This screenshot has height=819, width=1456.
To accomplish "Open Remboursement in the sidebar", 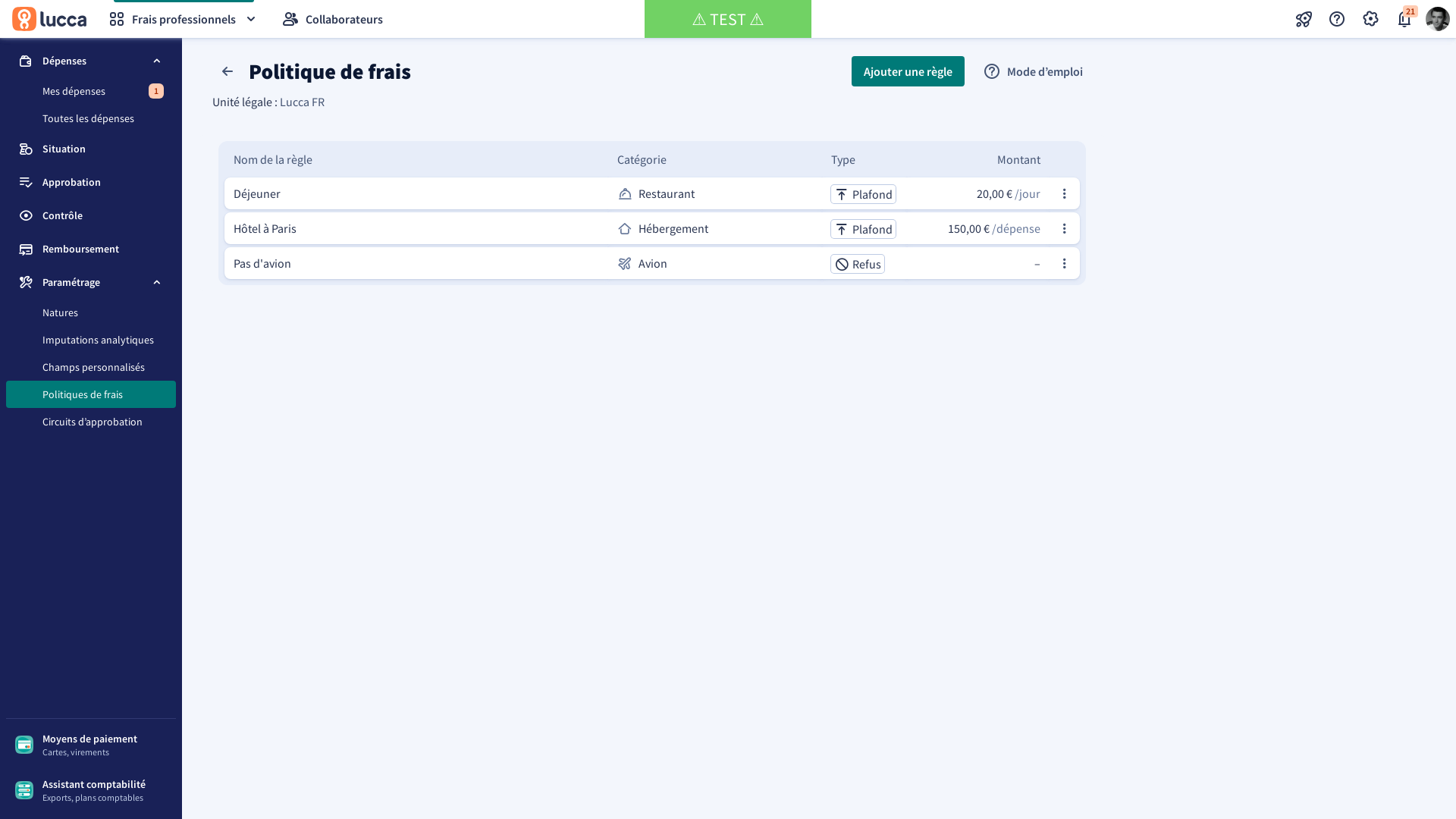I will coord(91,249).
